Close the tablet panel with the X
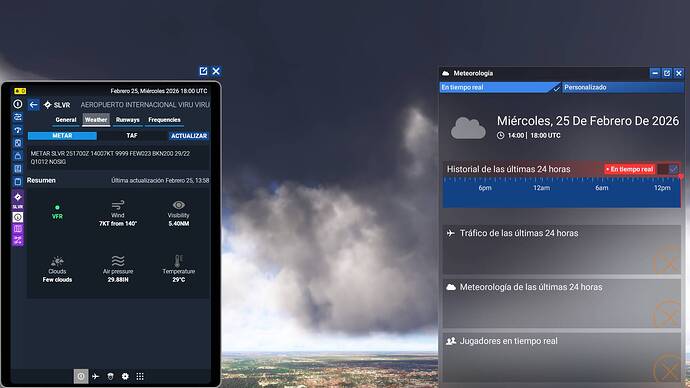The image size is (690, 388). point(216,71)
